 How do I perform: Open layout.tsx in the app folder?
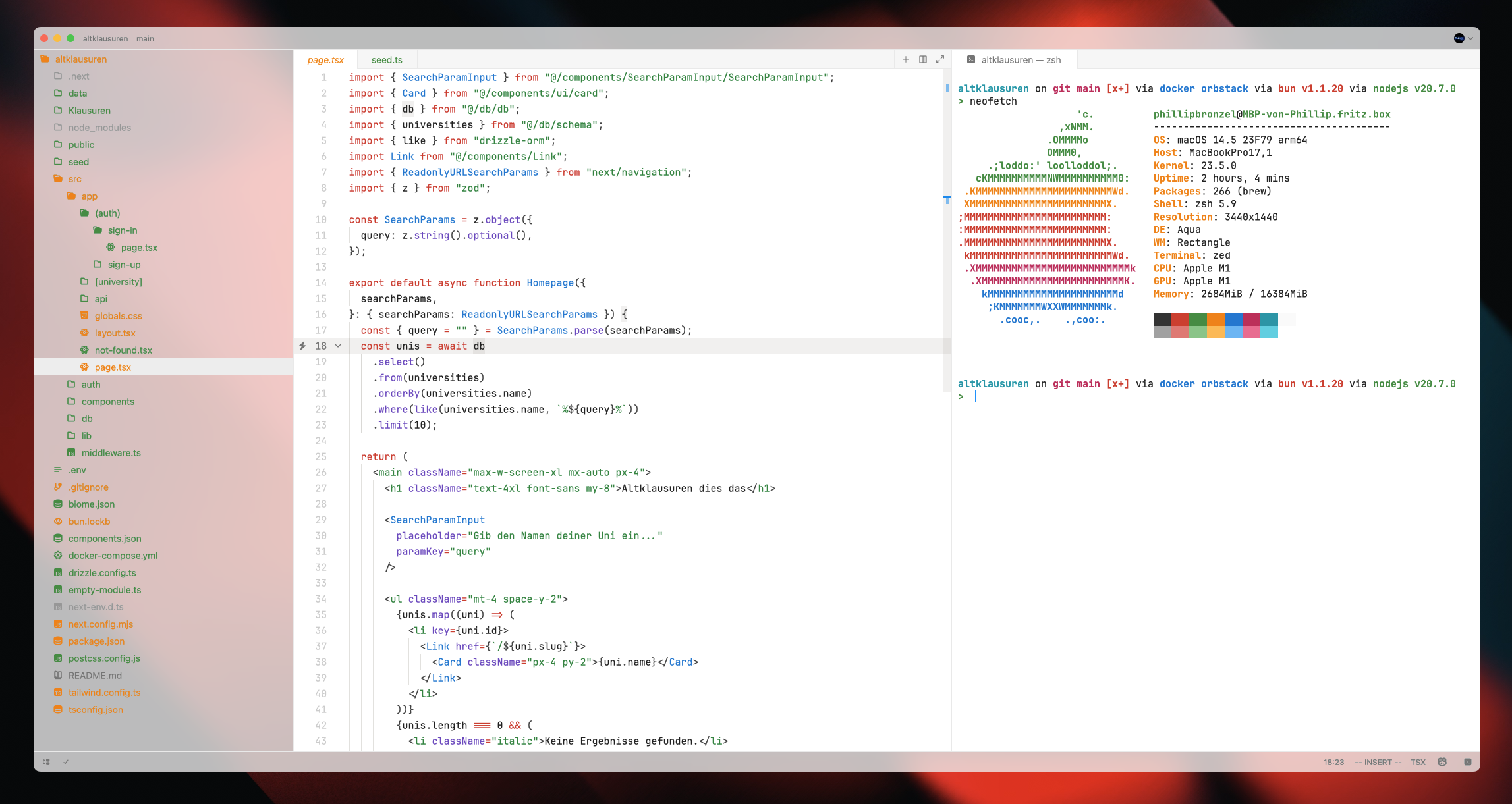(x=163, y=333)
